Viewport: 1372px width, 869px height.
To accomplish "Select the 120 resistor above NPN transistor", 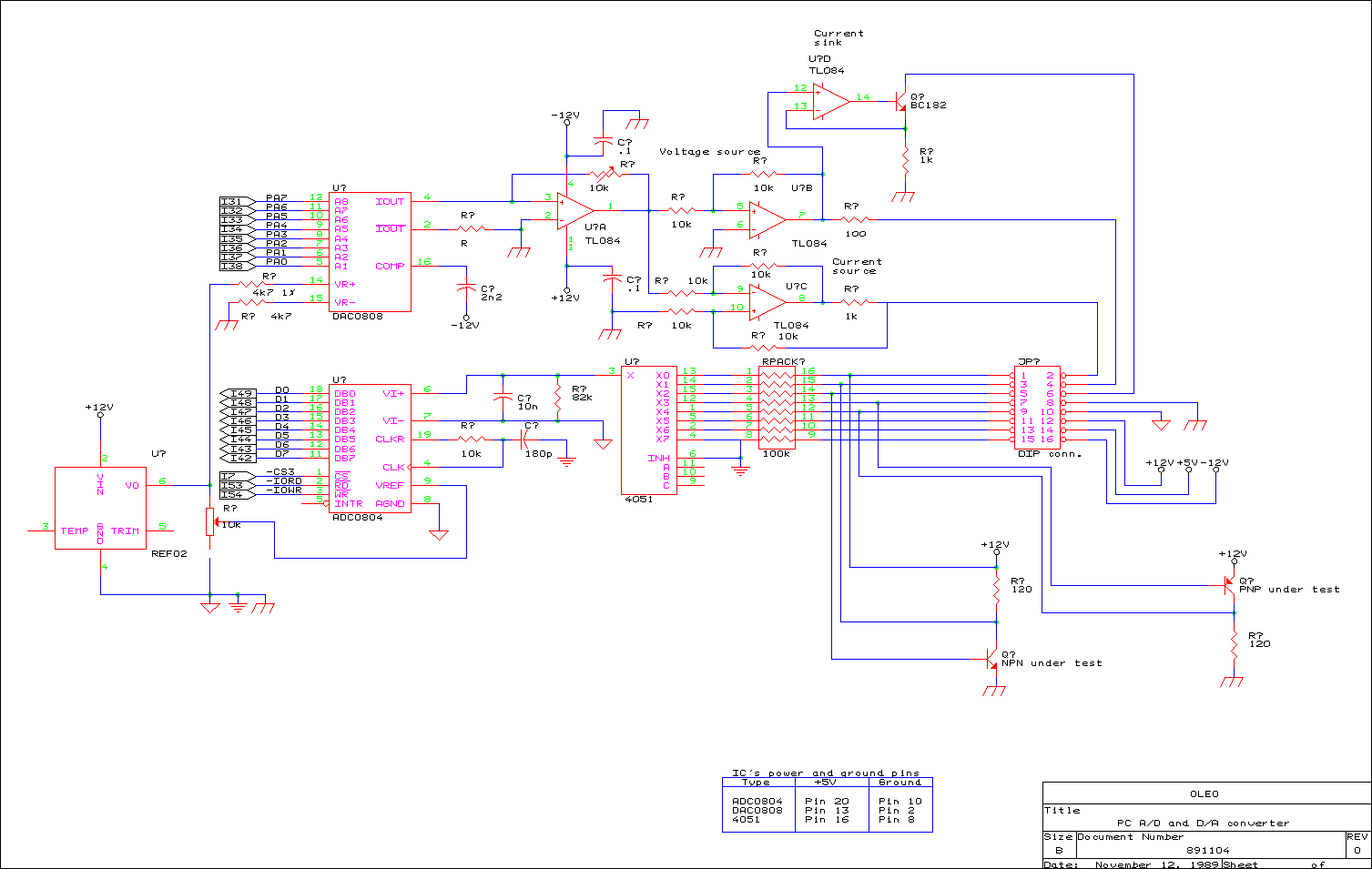I will 997,589.
